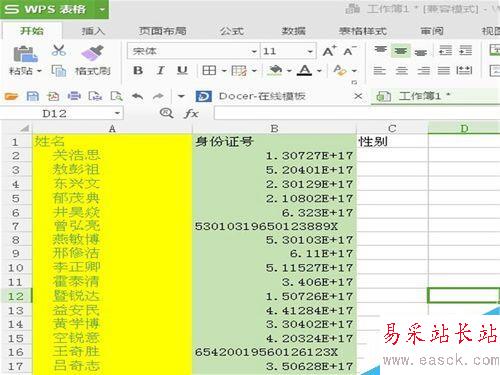Apply cell borders icon

pos(209,70)
